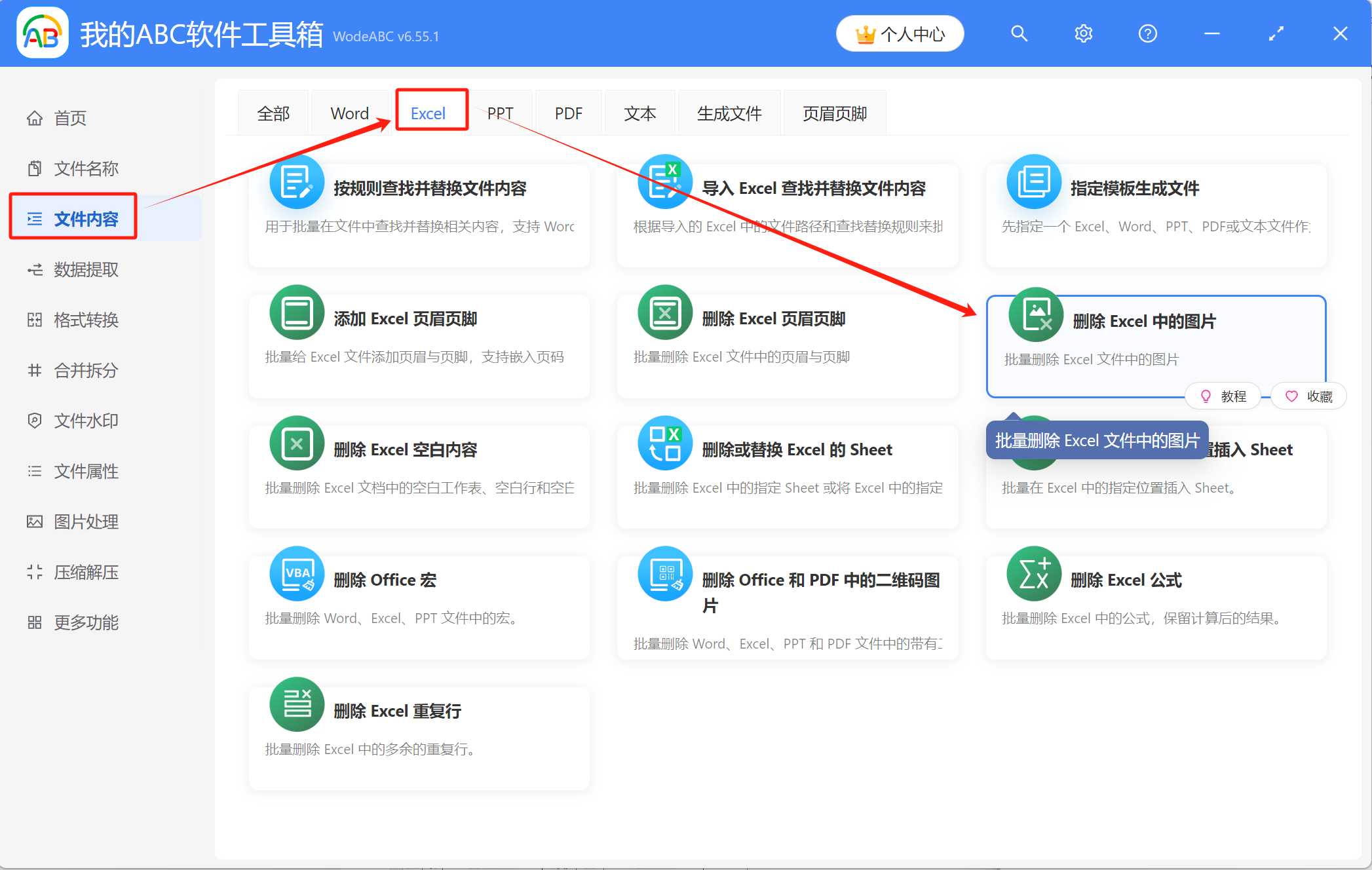Screen dimensions: 1372x870
Task: Click the Delete Excel duplicate rows icon
Action: [x=297, y=704]
